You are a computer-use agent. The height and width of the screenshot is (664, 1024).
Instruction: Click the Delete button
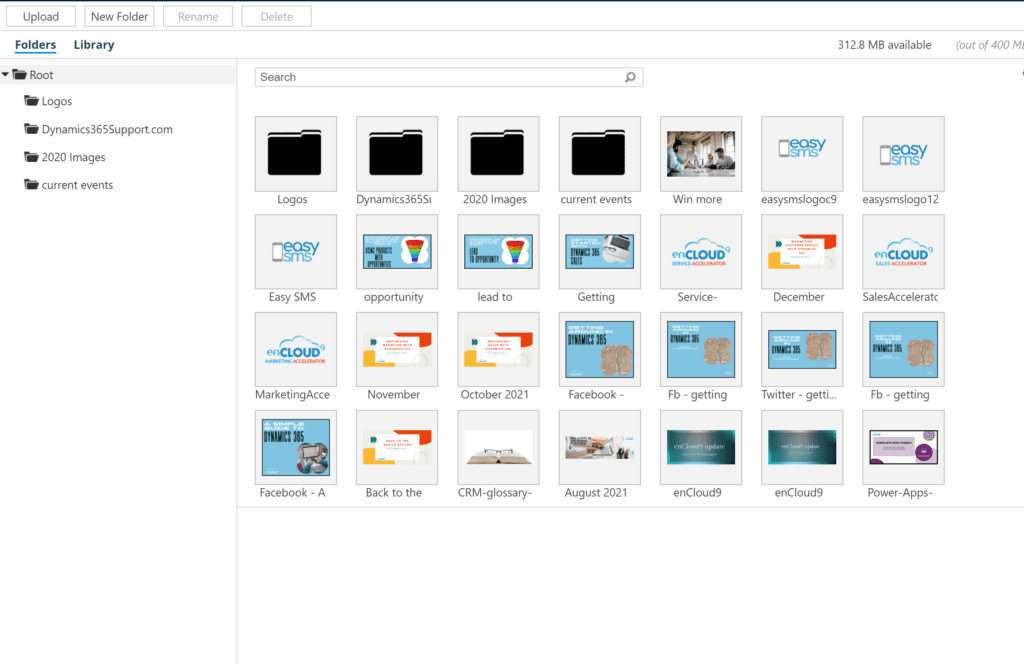click(x=276, y=16)
